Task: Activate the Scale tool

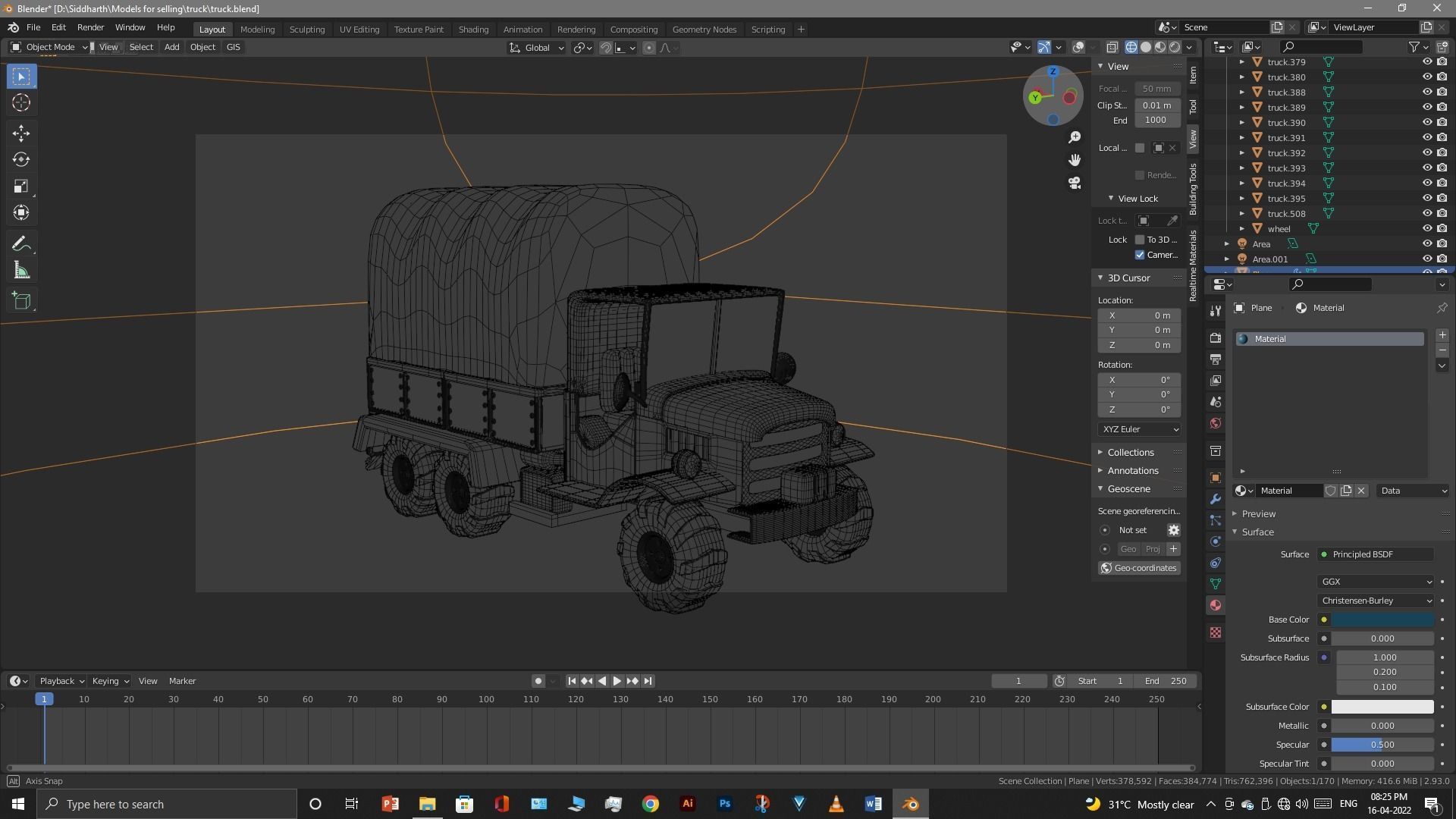Action: (x=21, y=187)
